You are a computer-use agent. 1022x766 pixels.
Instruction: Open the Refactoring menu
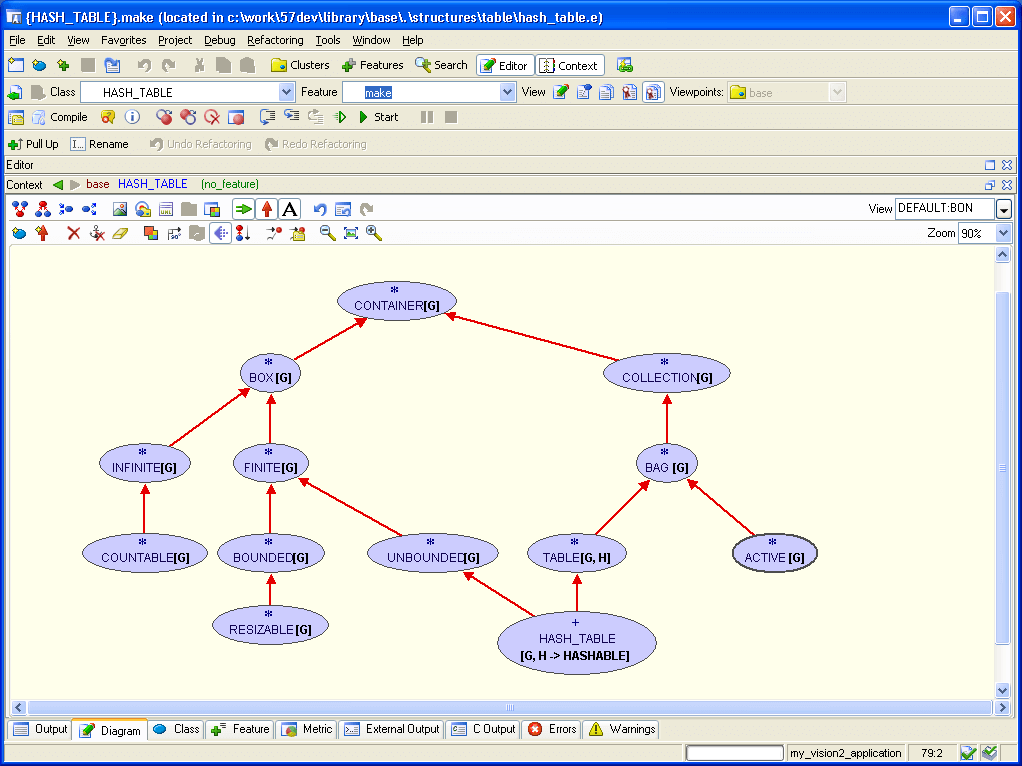pyautogui.click(x=275, y=40)
